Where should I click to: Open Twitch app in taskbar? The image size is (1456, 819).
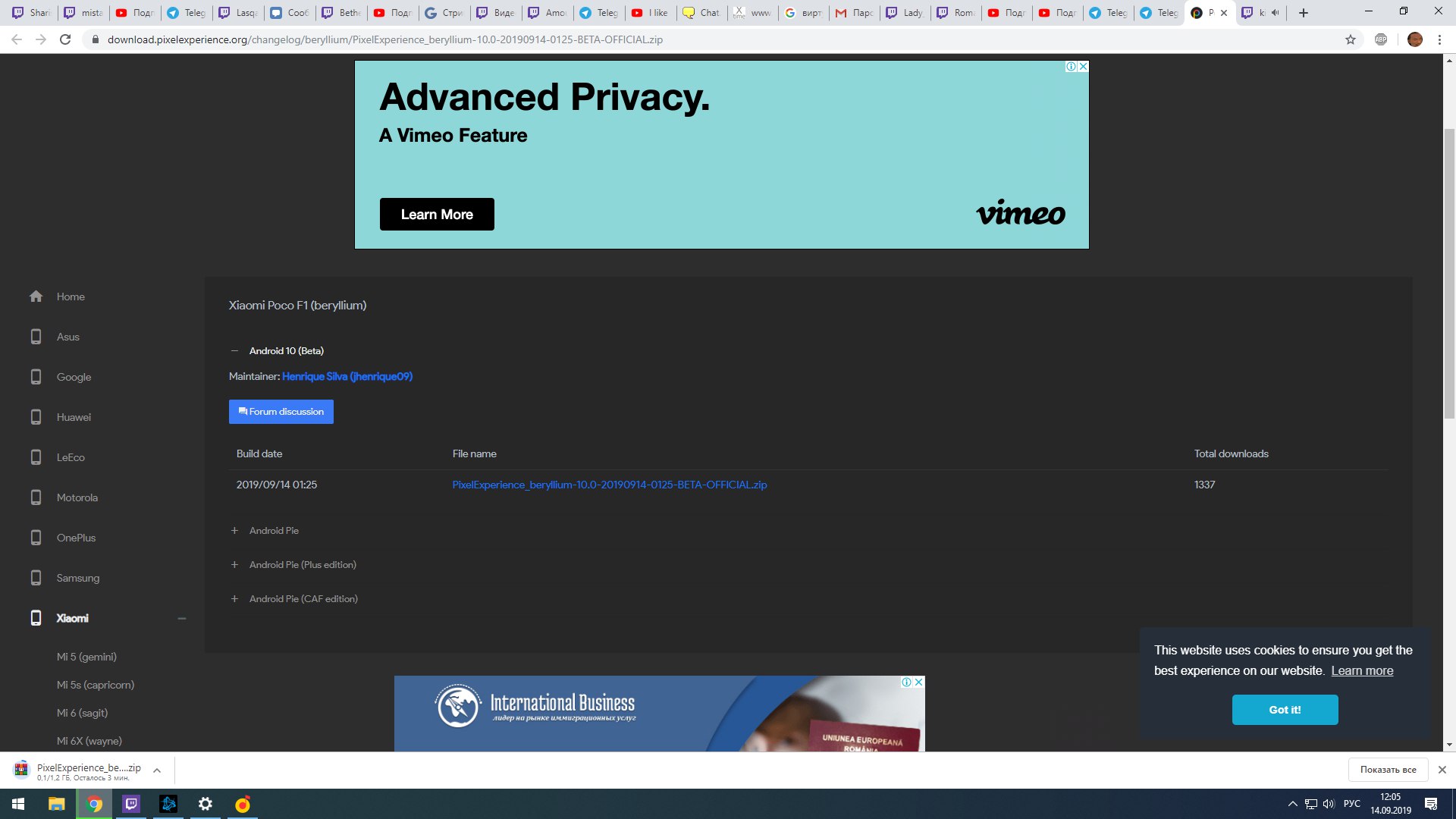(x=131, y=804)
